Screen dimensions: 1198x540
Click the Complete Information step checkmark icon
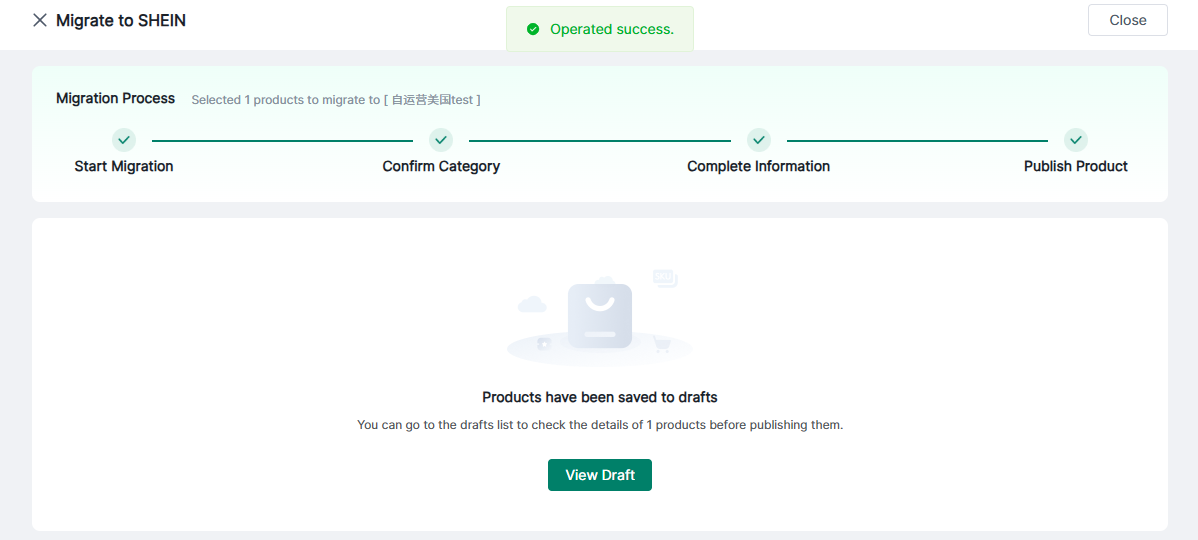[x=759, y=140]
